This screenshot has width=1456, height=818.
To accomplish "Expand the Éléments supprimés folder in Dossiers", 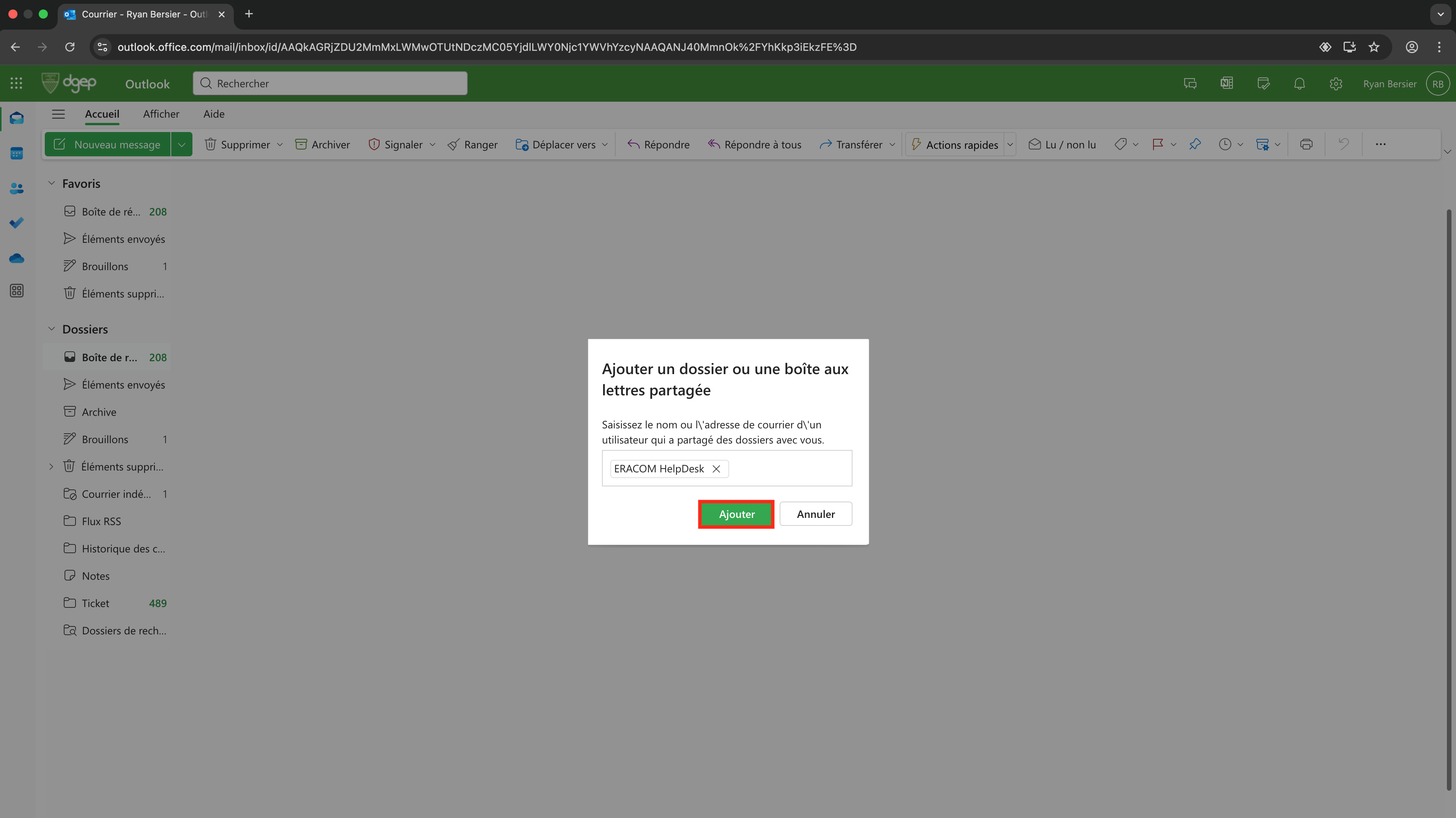I will 51,467.
